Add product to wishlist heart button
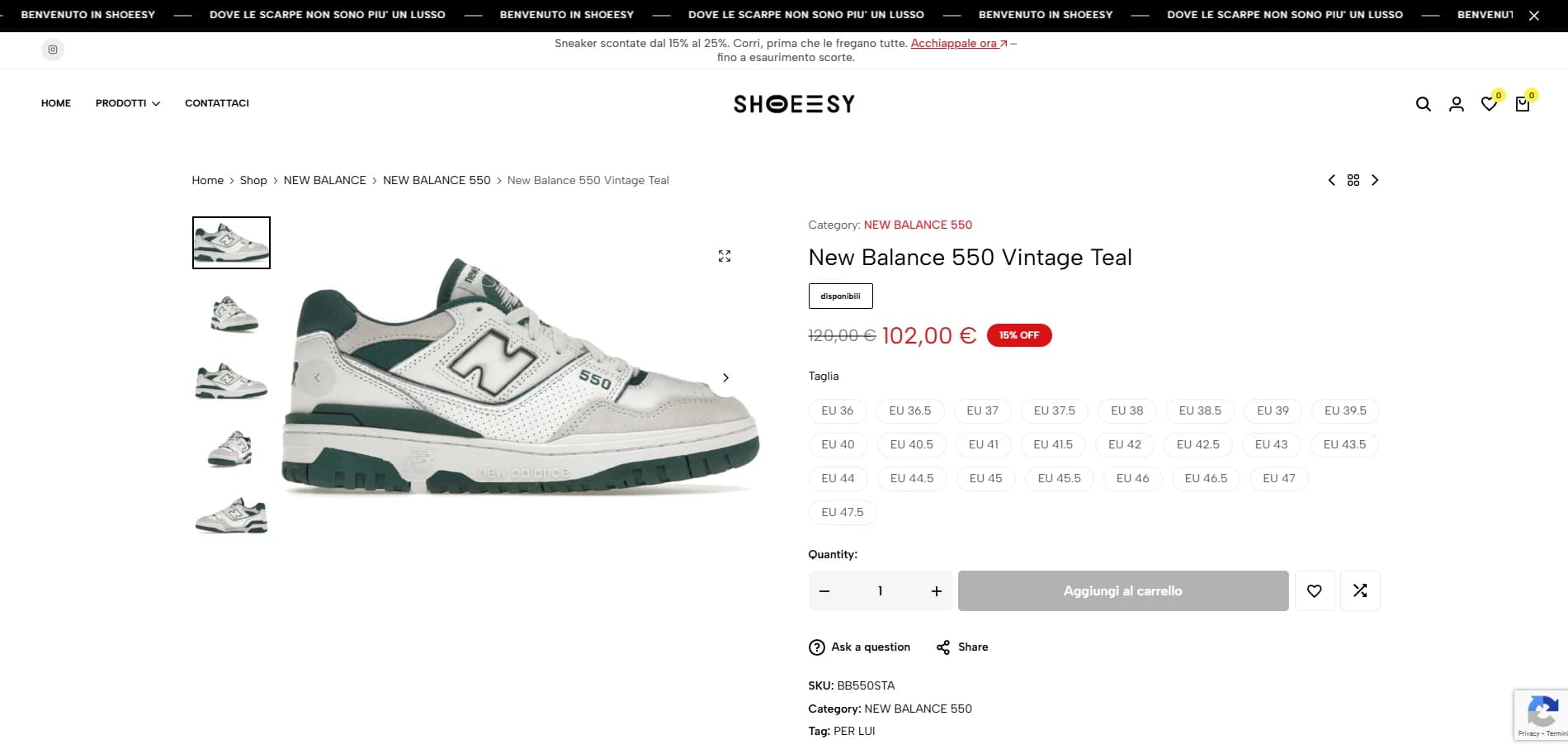Screen dimensions: 1568x749 point(1315,590)
